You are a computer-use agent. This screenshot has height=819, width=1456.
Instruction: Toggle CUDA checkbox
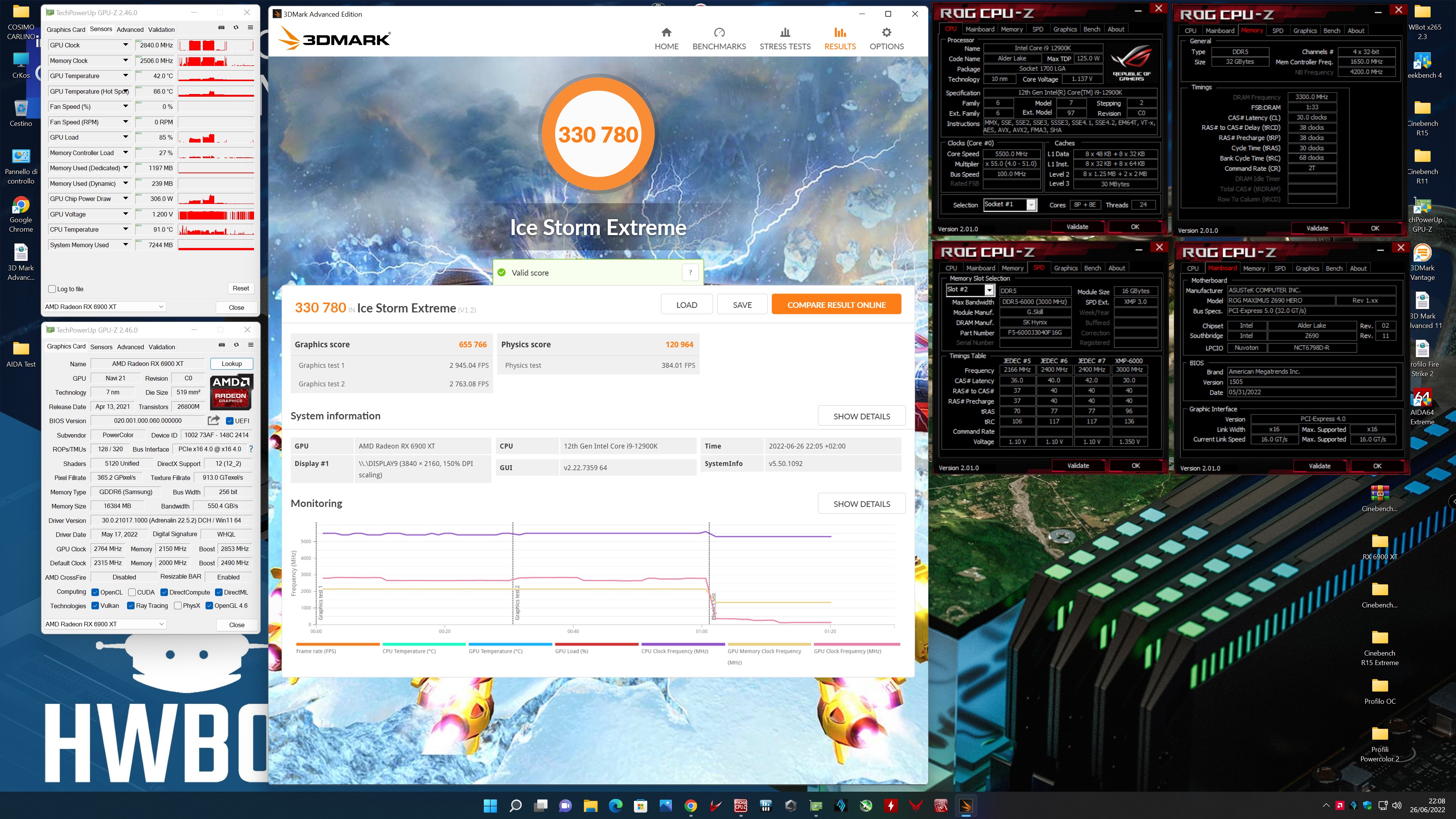pos(132,592)
